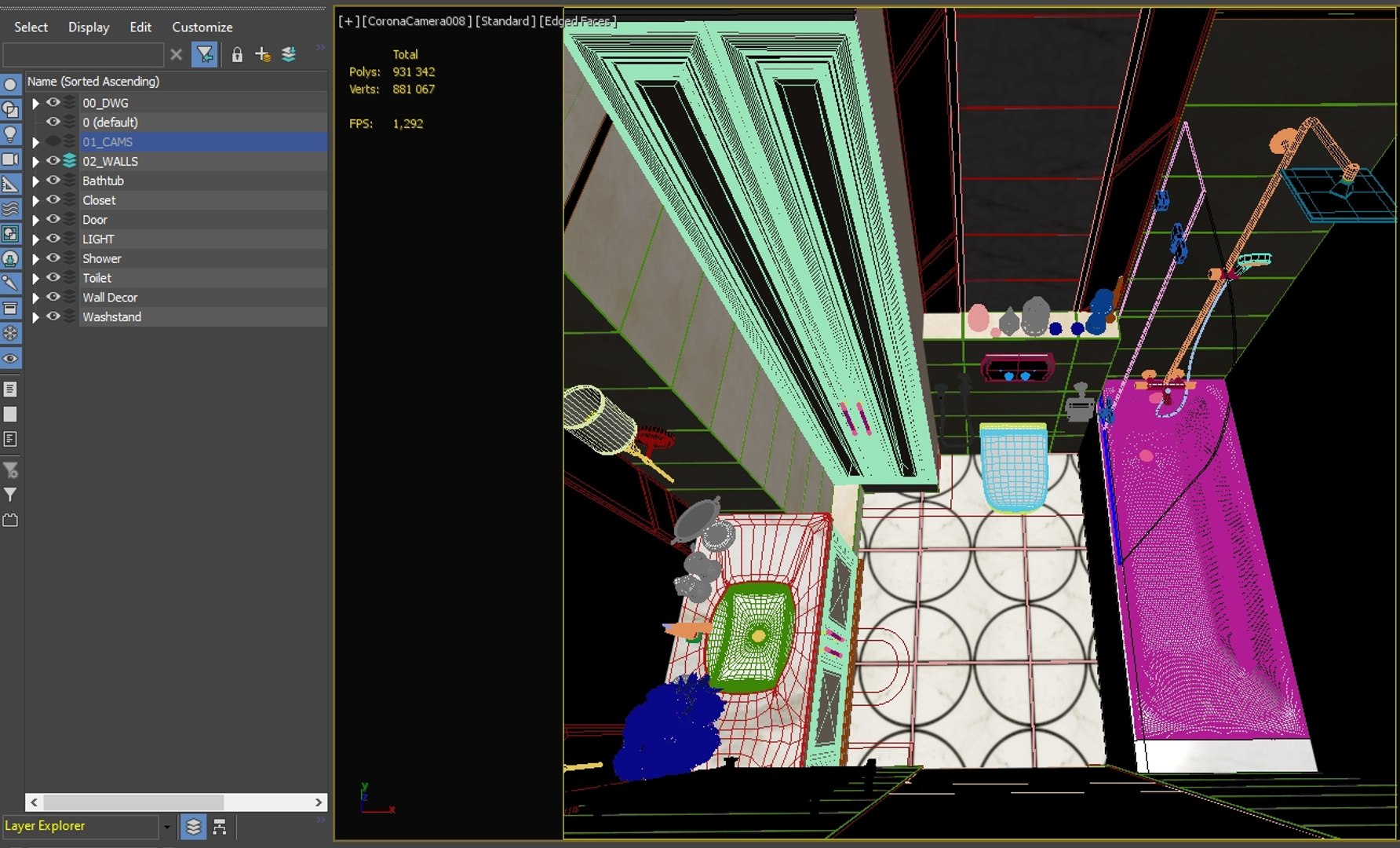Hide the Closet layer eye icon
Image resolution: width=1400 pixels, height=848 pixels.
53,199
